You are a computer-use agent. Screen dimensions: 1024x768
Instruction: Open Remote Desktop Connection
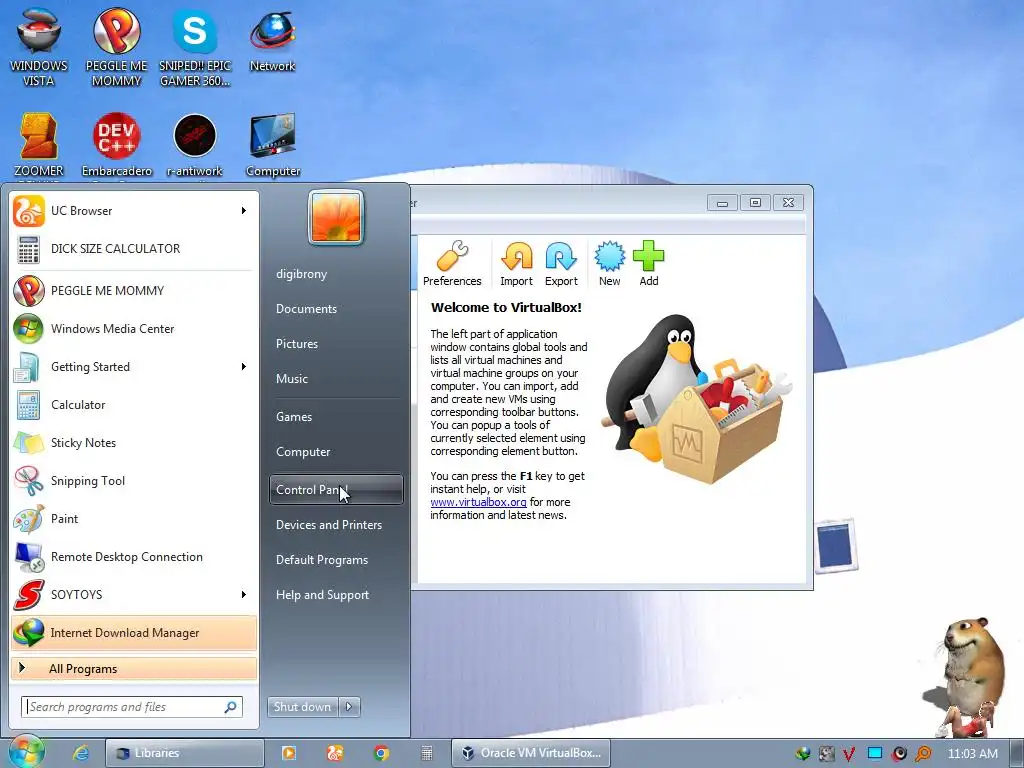[134, 556]
